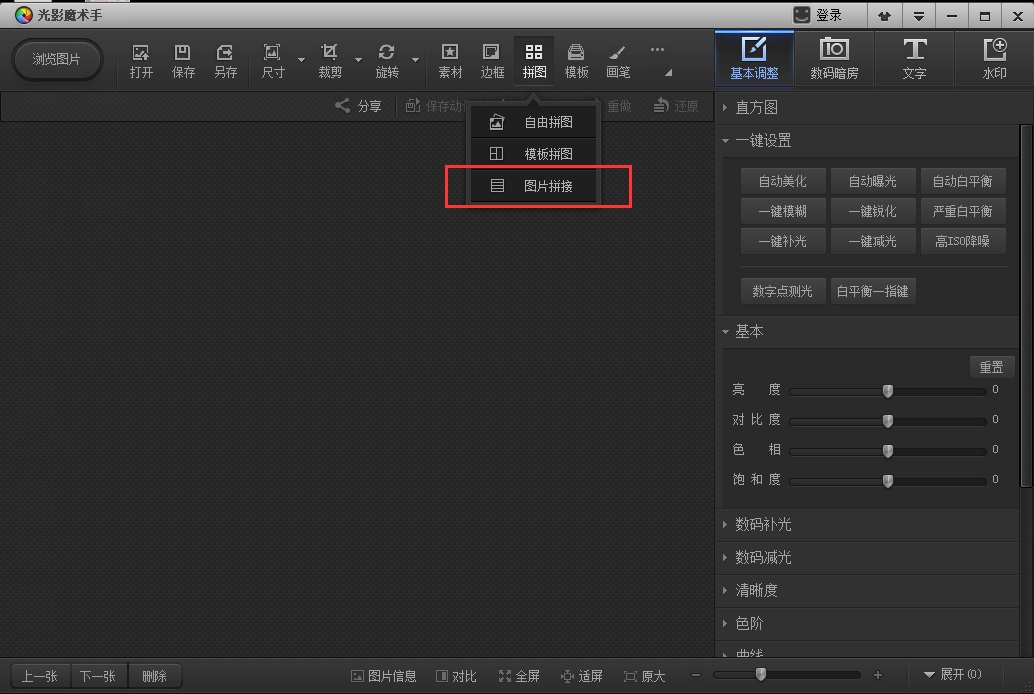This screenshot has height=694, width=1034.
Task: Open the 素材 (Materials) tool
Action: coord(450,60)
